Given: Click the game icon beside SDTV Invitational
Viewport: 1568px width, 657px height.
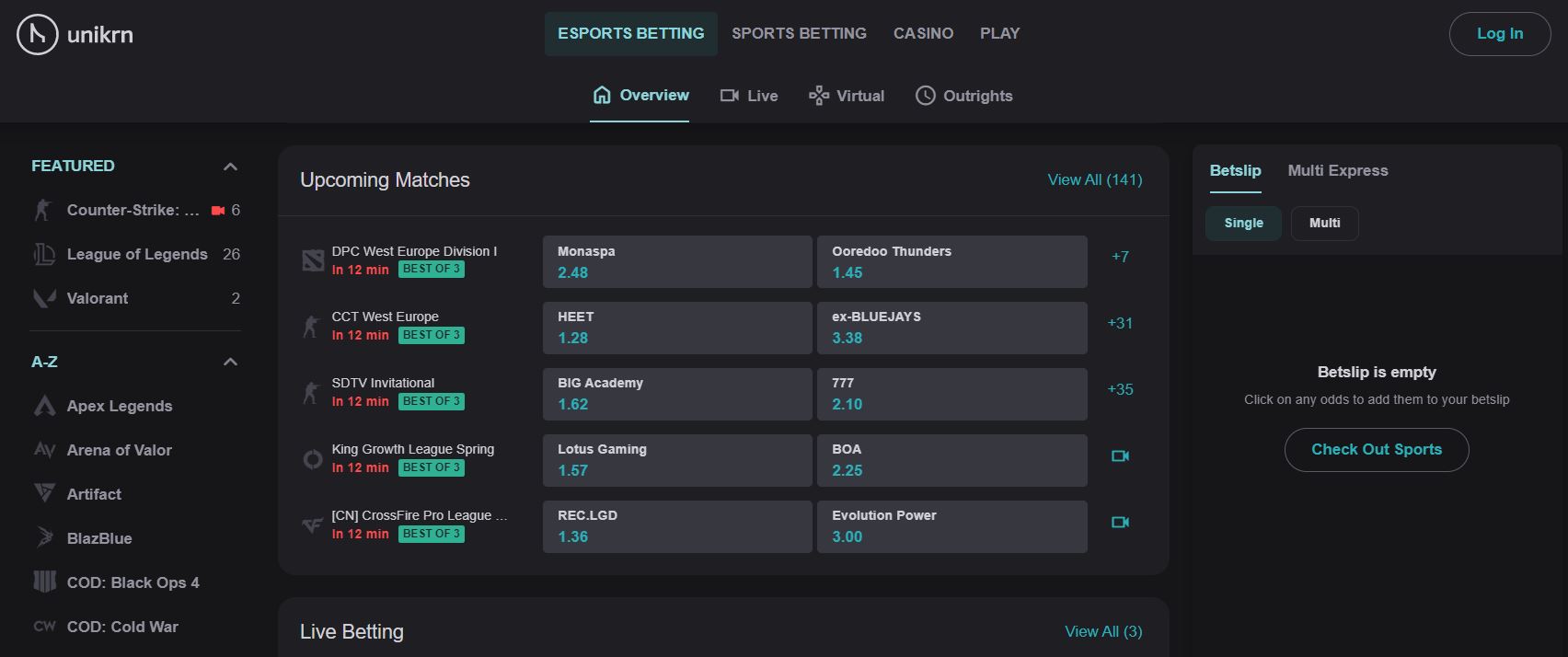Looking at the screenshot, I should [312, 393].
